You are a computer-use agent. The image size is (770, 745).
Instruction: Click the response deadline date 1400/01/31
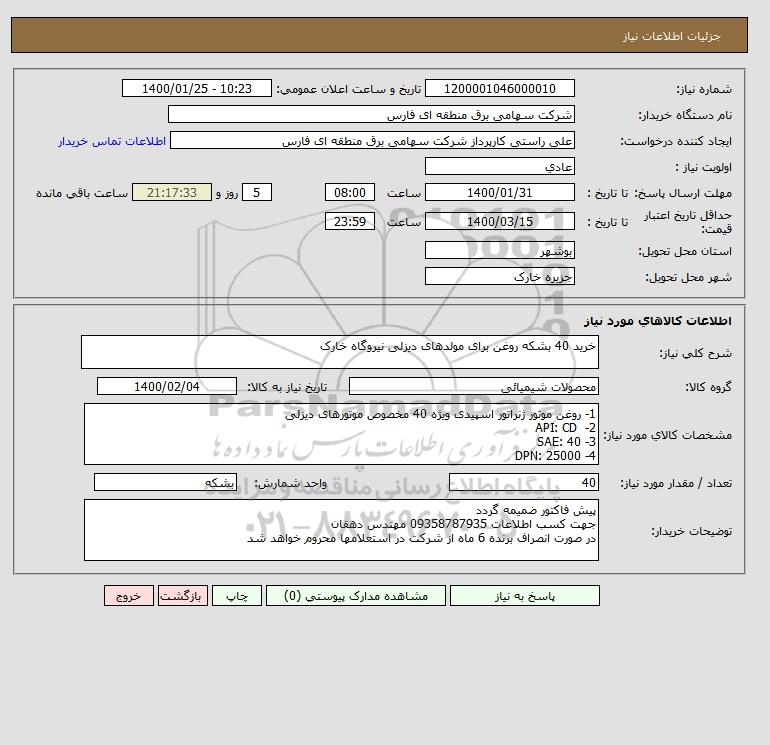point(499,193)
